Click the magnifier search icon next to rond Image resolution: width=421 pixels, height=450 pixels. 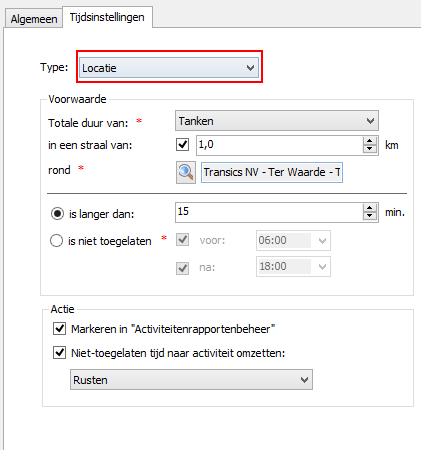186,172
